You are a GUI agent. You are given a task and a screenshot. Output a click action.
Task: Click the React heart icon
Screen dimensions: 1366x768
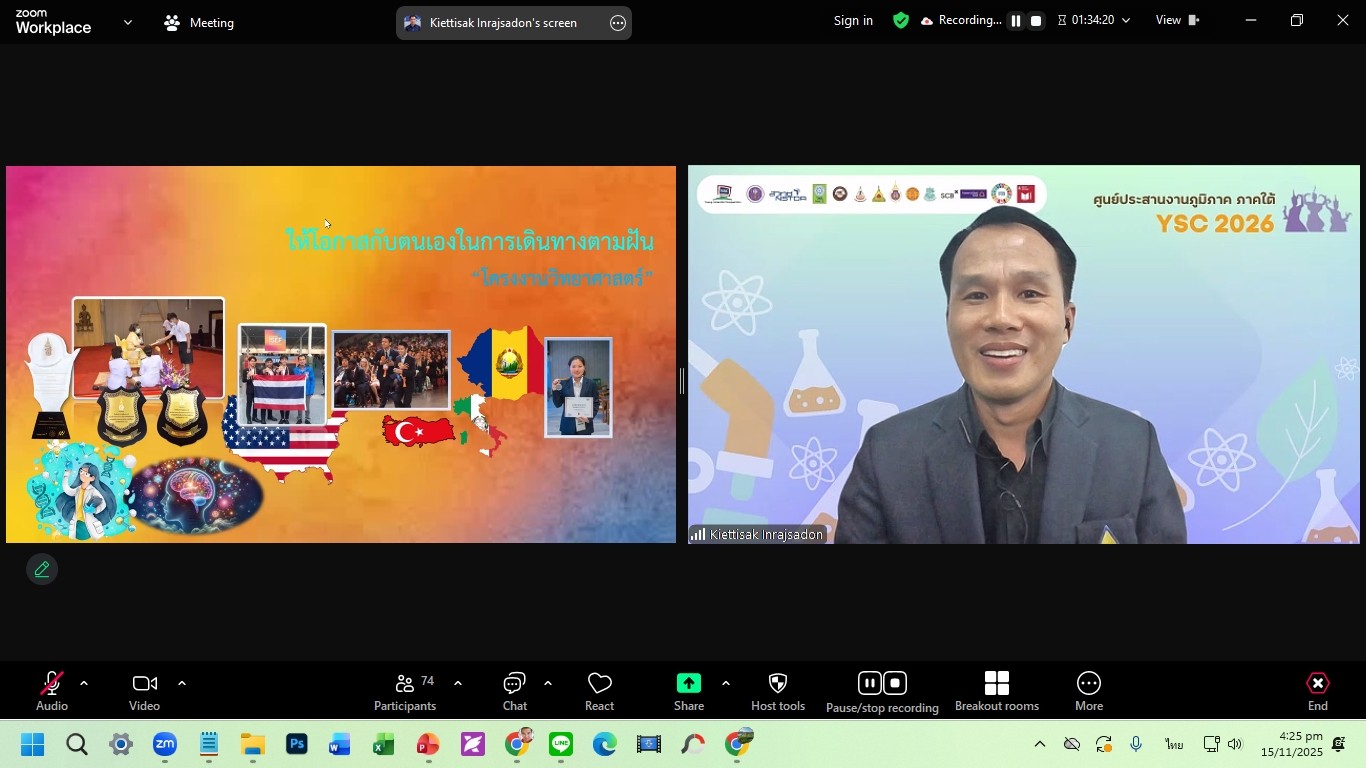(599, 691)
